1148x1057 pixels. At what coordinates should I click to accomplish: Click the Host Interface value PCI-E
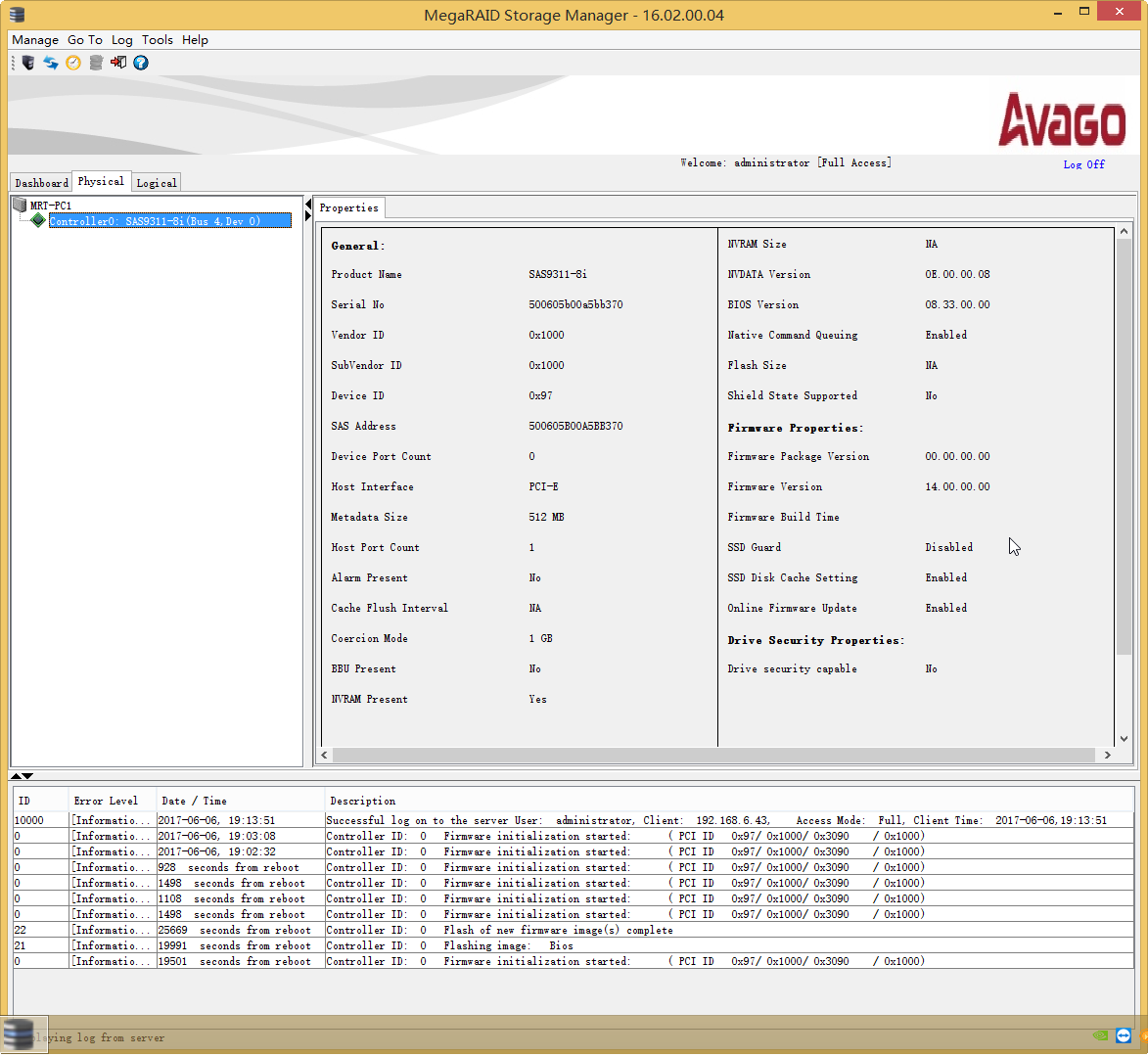coord(543,486)
